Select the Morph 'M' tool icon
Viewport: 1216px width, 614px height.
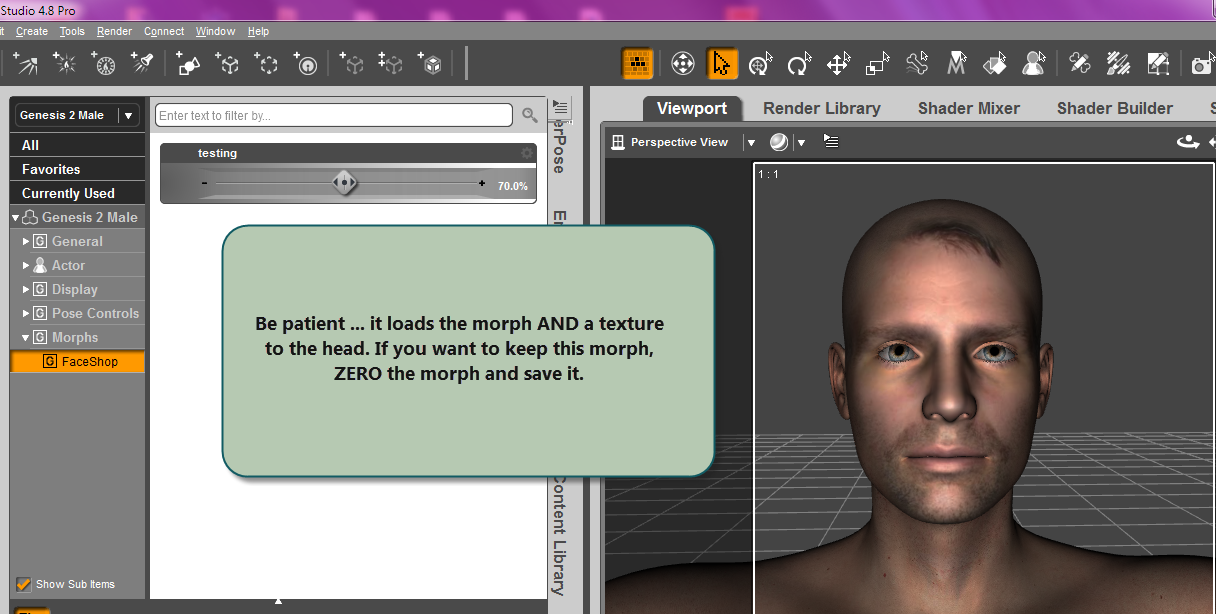pos(956,65)
